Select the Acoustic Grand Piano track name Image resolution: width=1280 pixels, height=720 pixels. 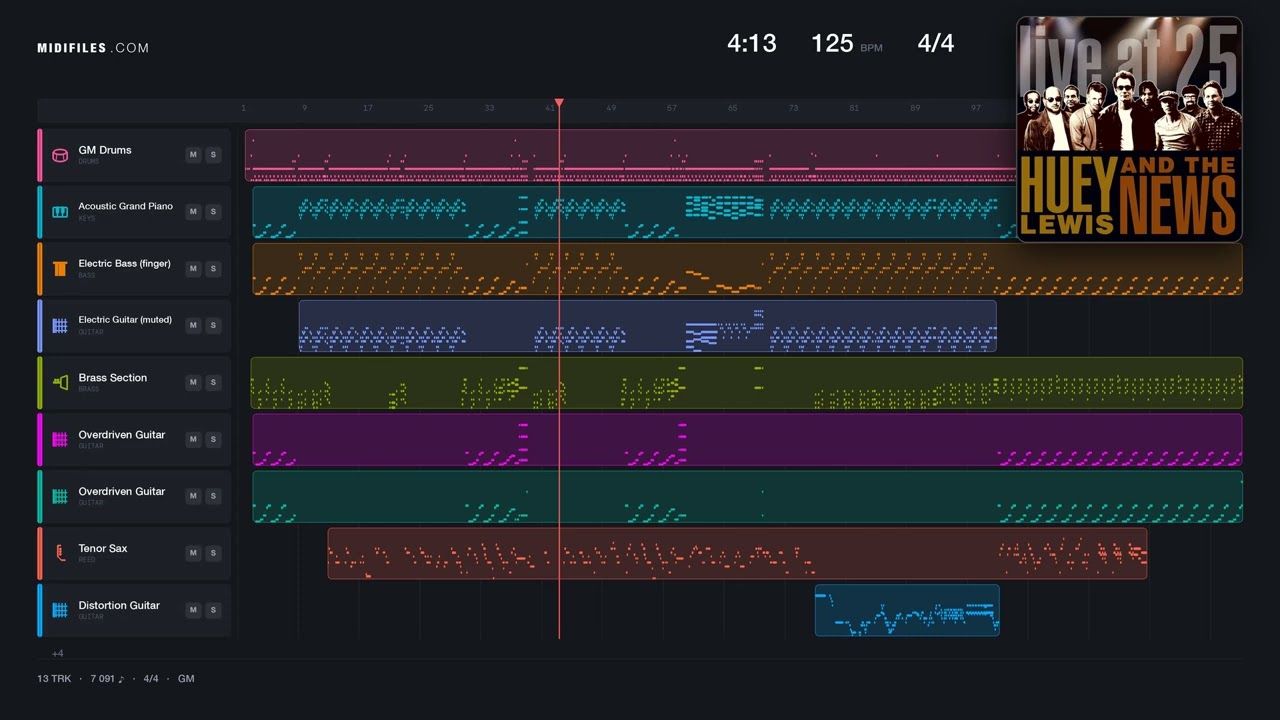point(126,206)
